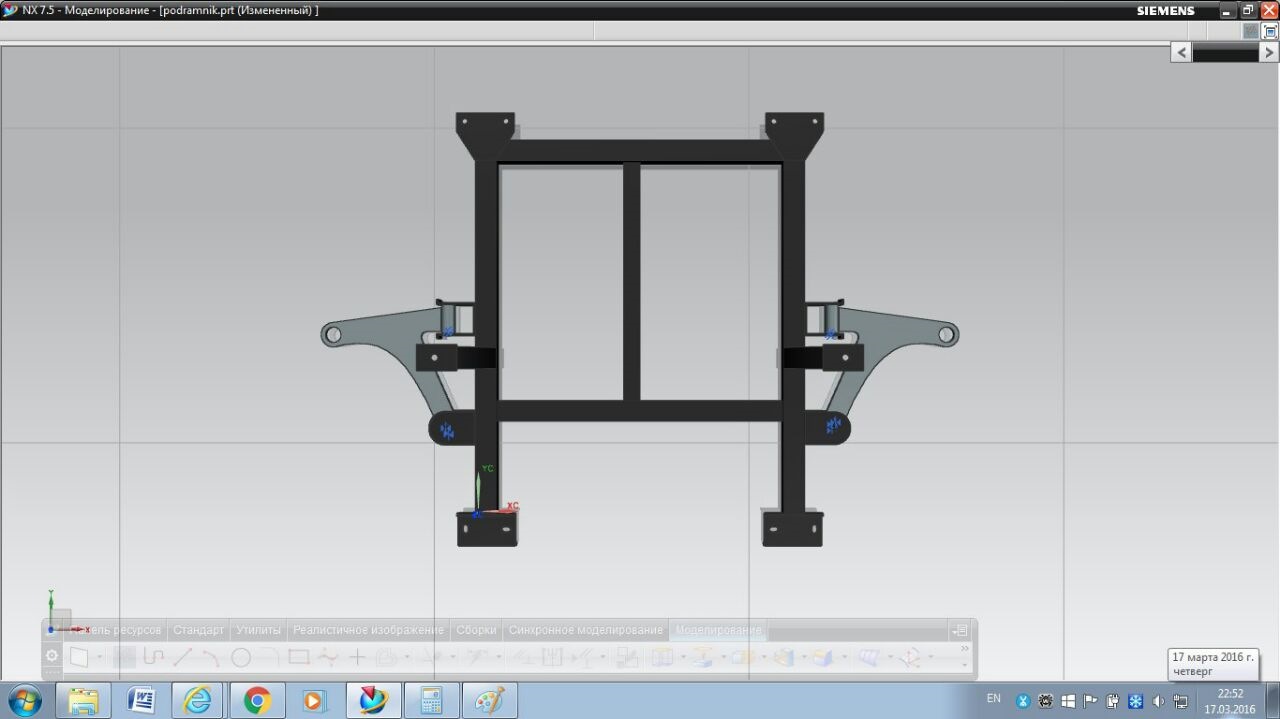The height and width of the screenshot is (719, 1280).
Task: Open Windows Explorer from taskbar
Action: (83, 701)
